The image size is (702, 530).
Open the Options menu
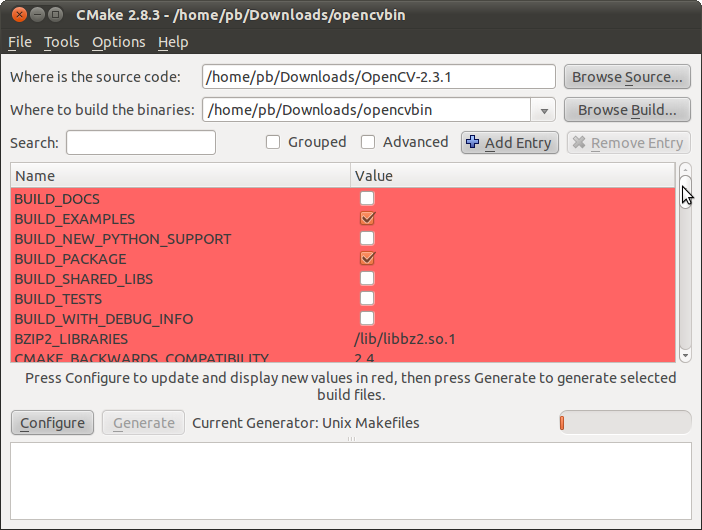tap(119, 42)
